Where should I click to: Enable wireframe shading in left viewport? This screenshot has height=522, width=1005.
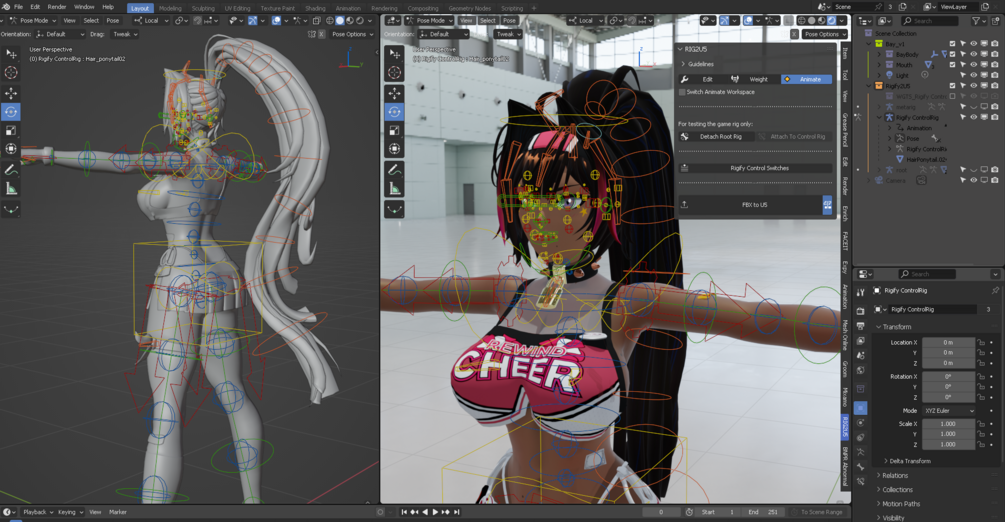331,21
